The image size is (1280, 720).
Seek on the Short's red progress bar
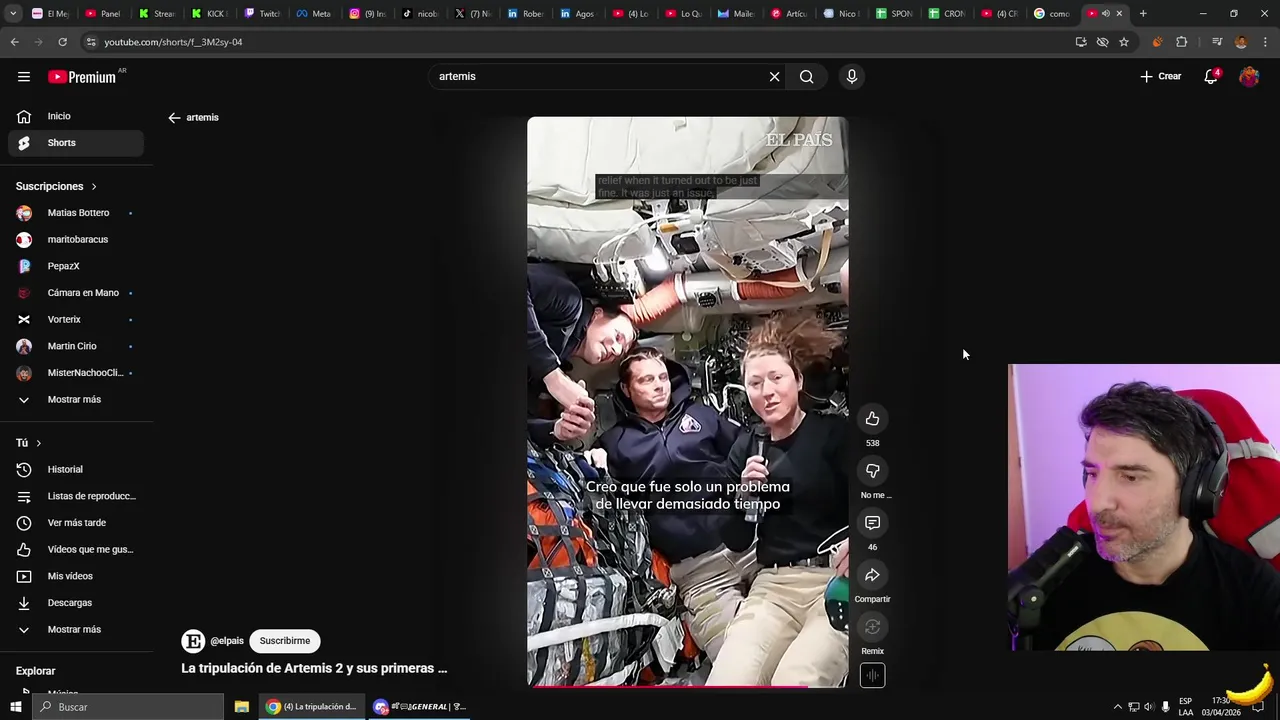pyautogui.click(x=687, y=686)
